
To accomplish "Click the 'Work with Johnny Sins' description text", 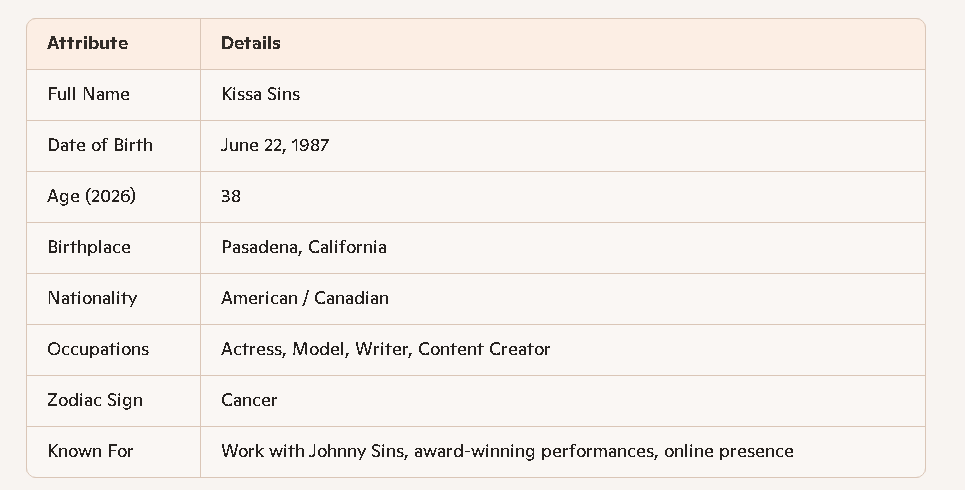I will (x=314, y=451).
